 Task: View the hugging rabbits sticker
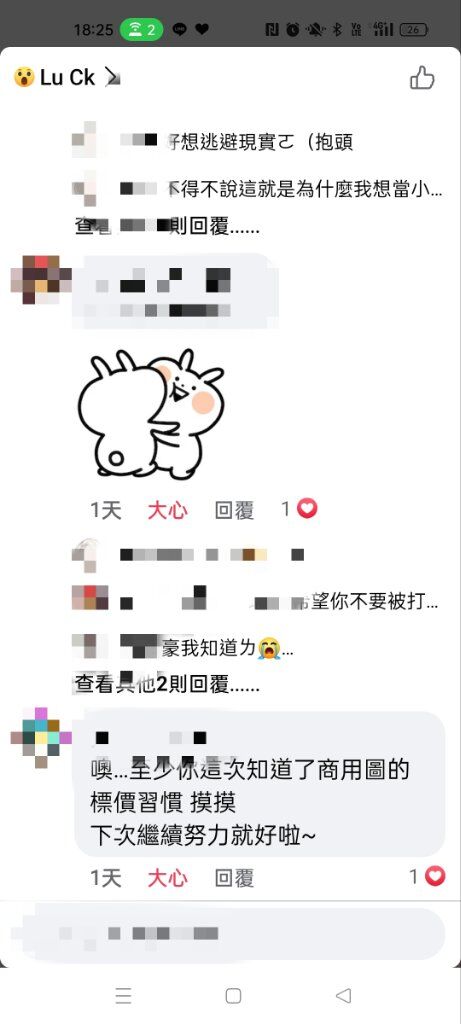point(151,413)
